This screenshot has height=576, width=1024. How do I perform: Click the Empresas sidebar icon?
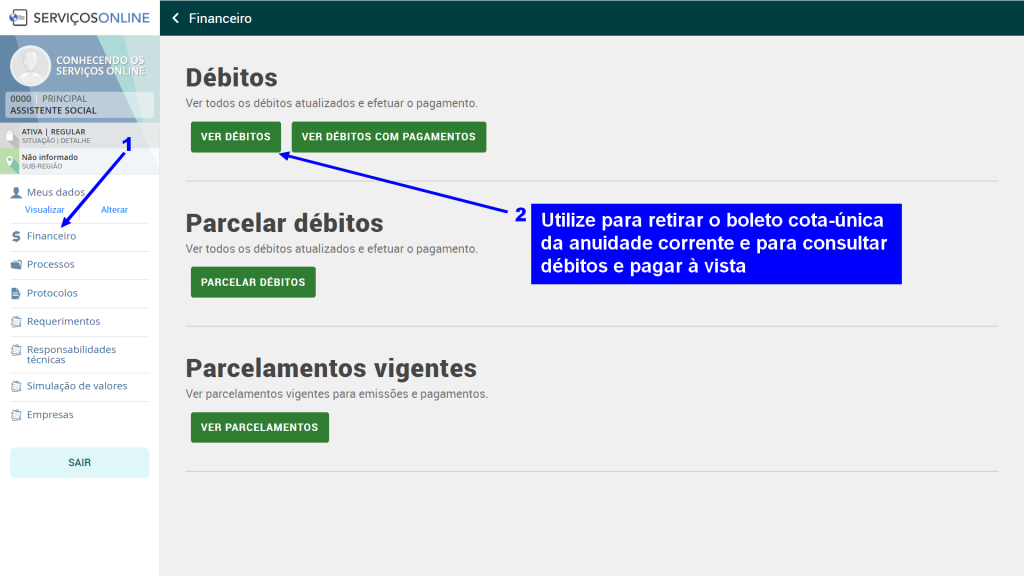[x=16, y=415]
